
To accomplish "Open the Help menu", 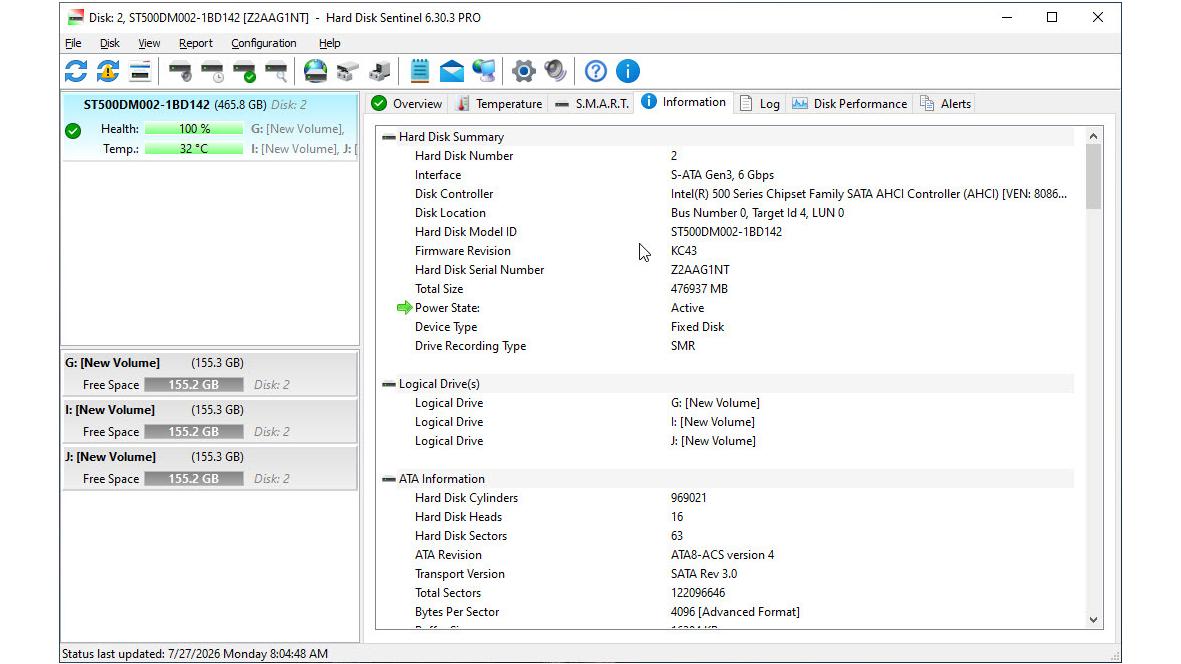I will [x=329, y=43].
